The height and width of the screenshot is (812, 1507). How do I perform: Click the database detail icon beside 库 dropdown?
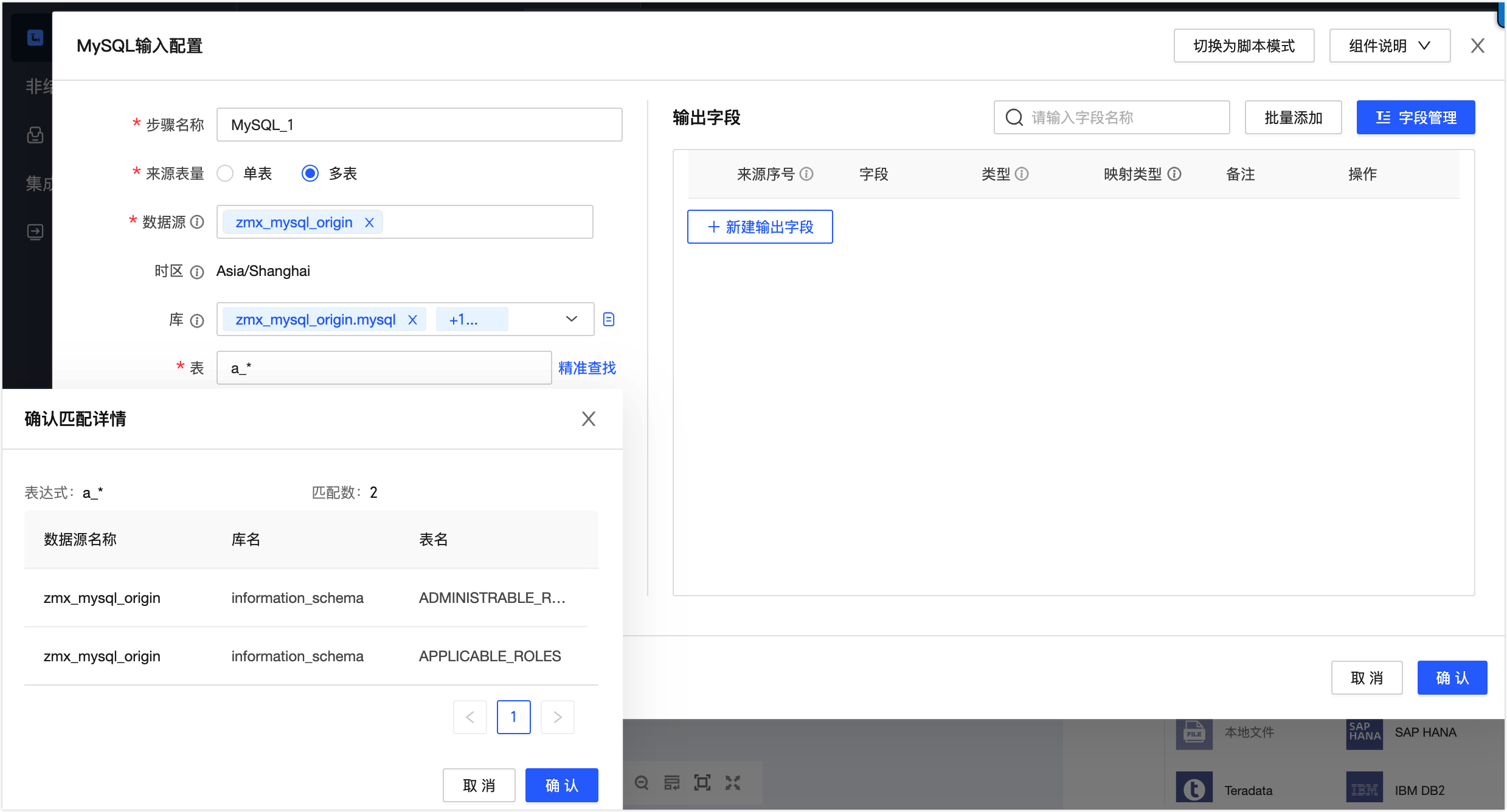[x=609, y=319]
